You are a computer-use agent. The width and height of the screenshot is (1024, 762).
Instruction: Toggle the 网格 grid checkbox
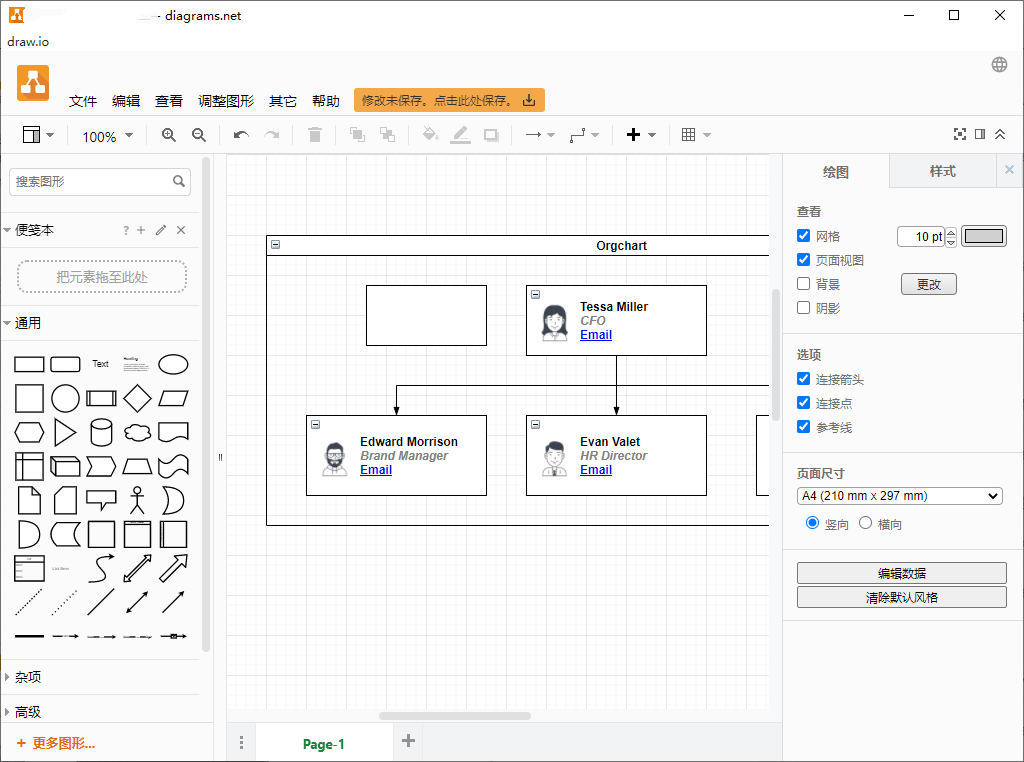(803, 236)
